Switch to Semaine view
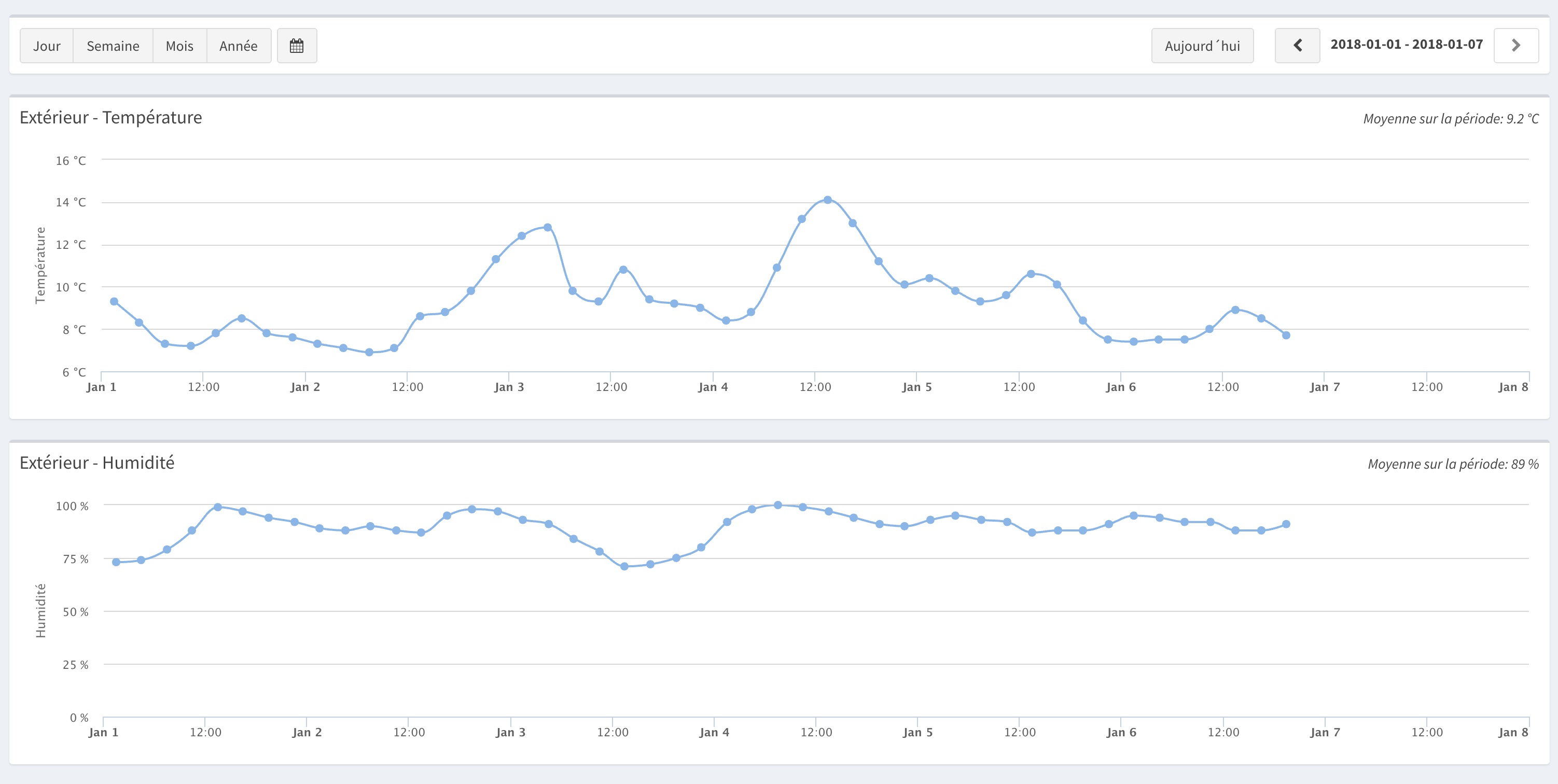This screenshot has width=1558, height=784. (x=113, y=46)
